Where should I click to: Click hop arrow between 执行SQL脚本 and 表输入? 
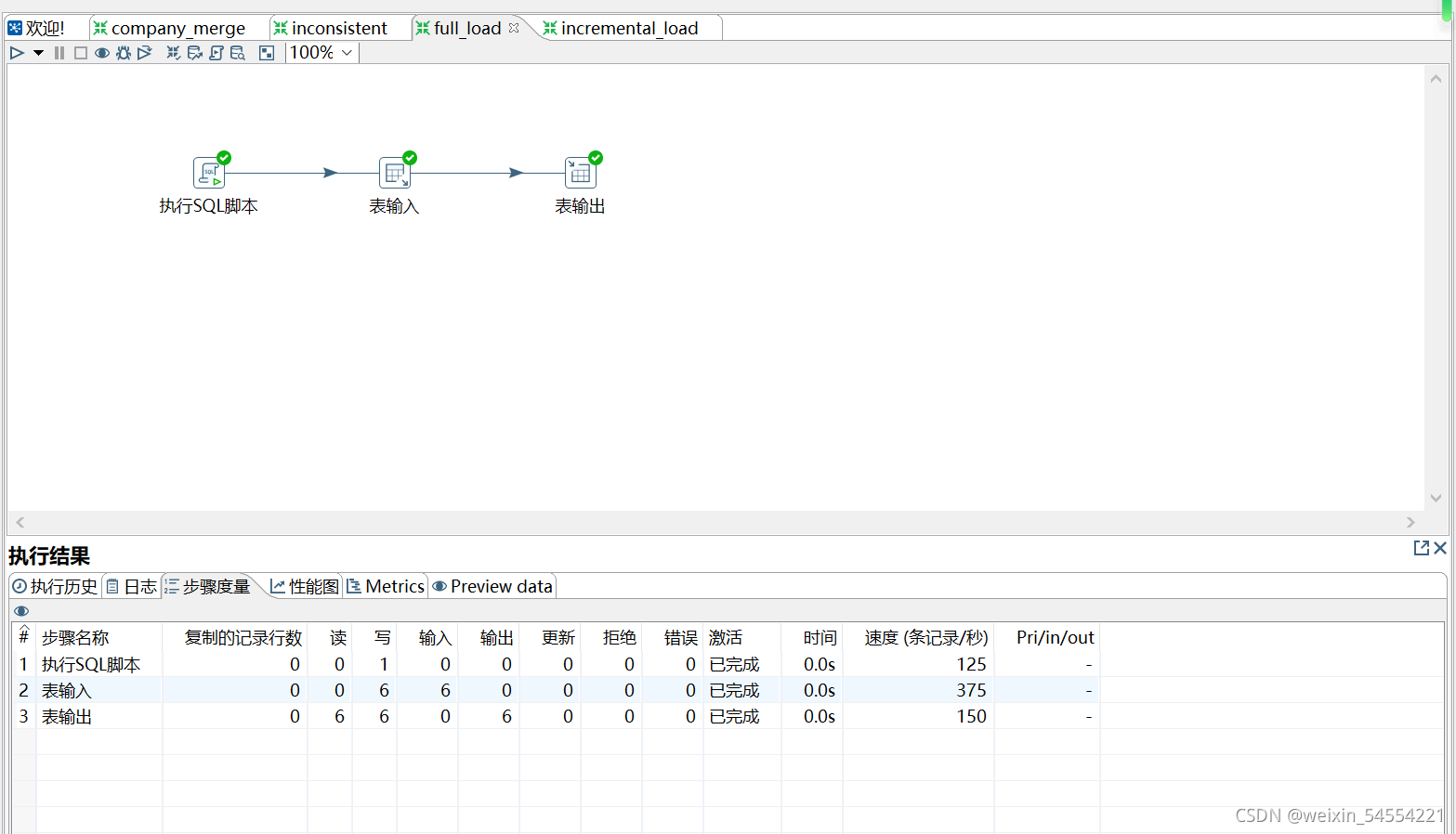pos(330,173)
